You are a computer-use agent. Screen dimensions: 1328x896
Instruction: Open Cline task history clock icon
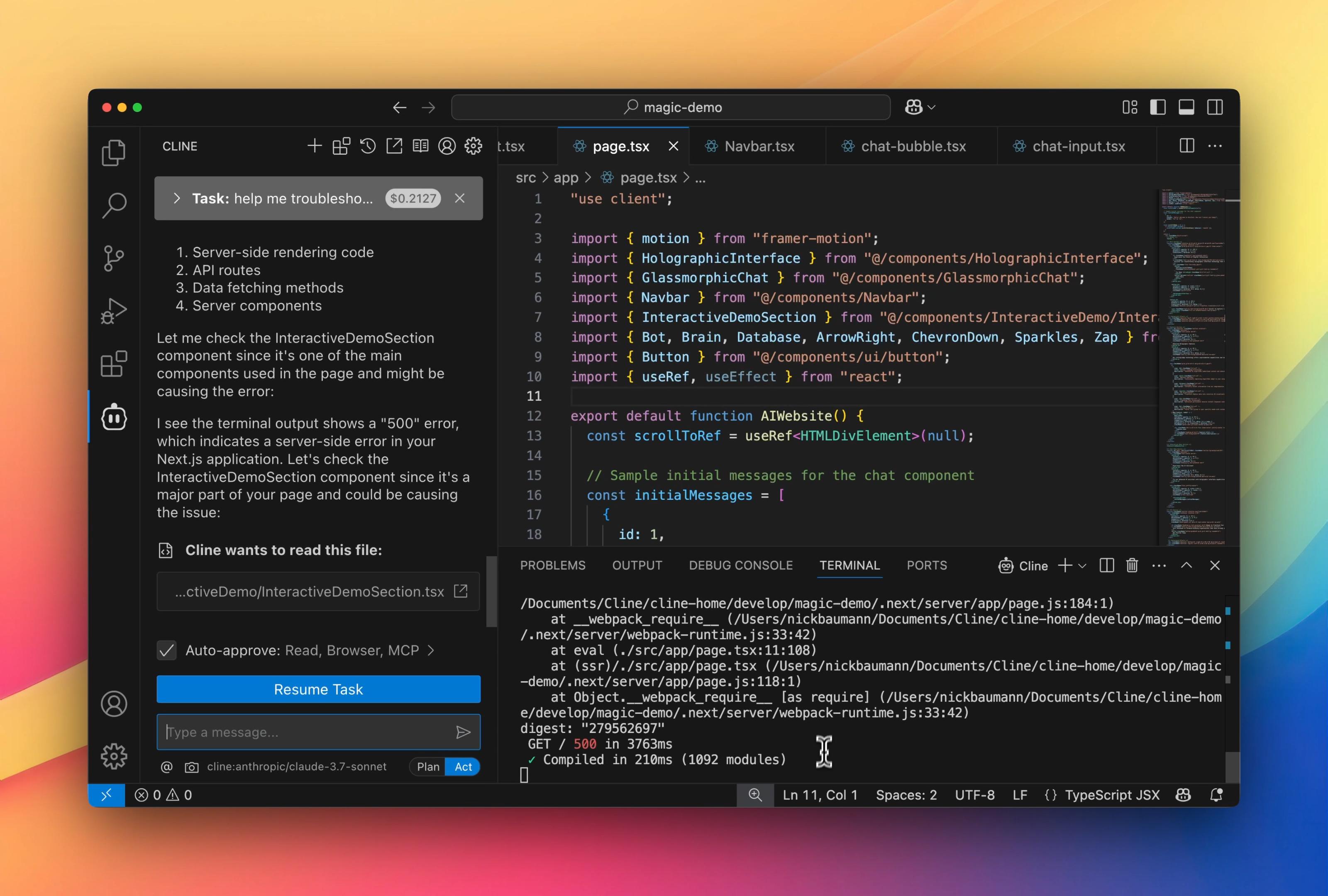367,146
